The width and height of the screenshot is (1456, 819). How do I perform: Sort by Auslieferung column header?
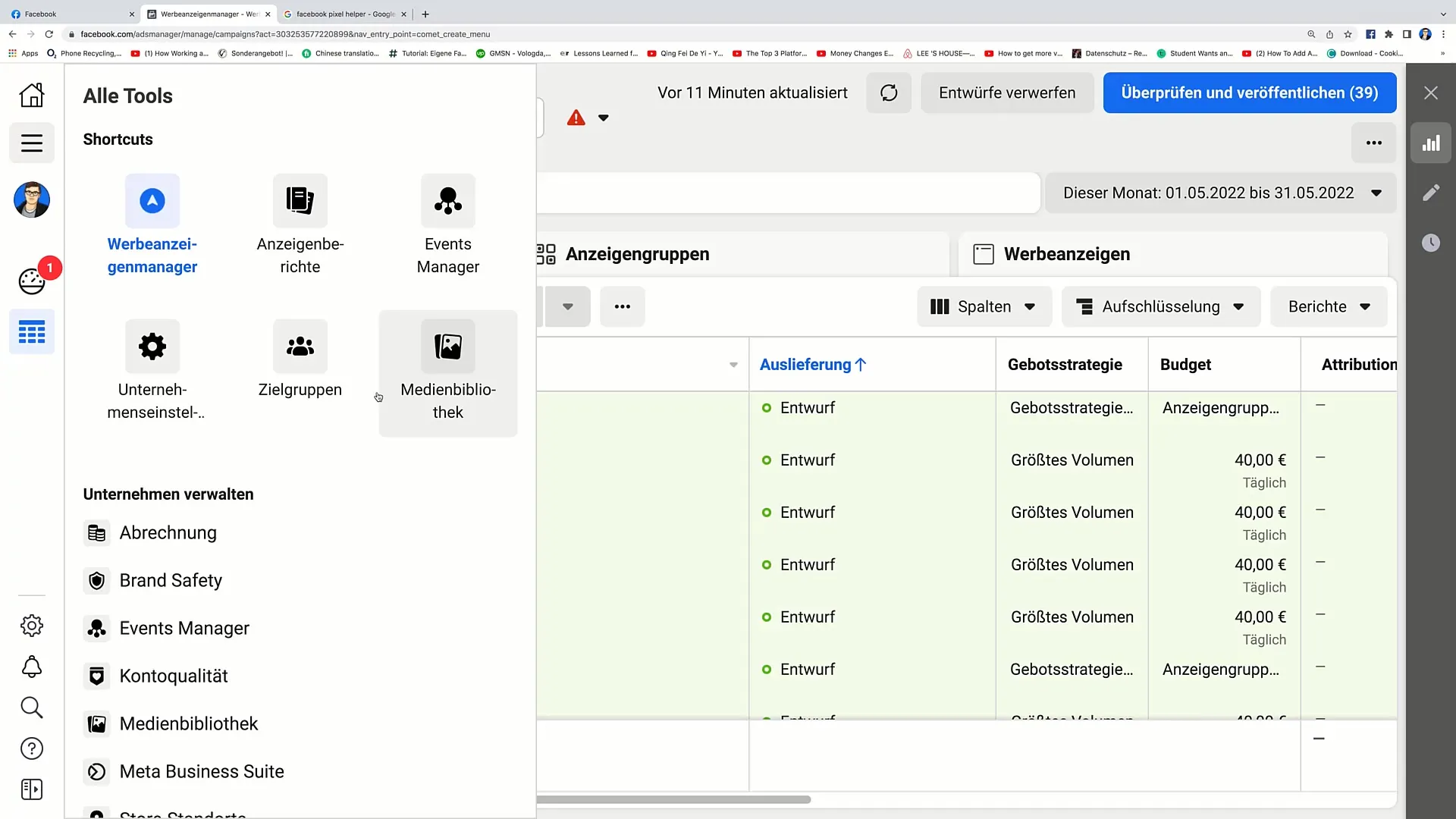click(813, 365)
